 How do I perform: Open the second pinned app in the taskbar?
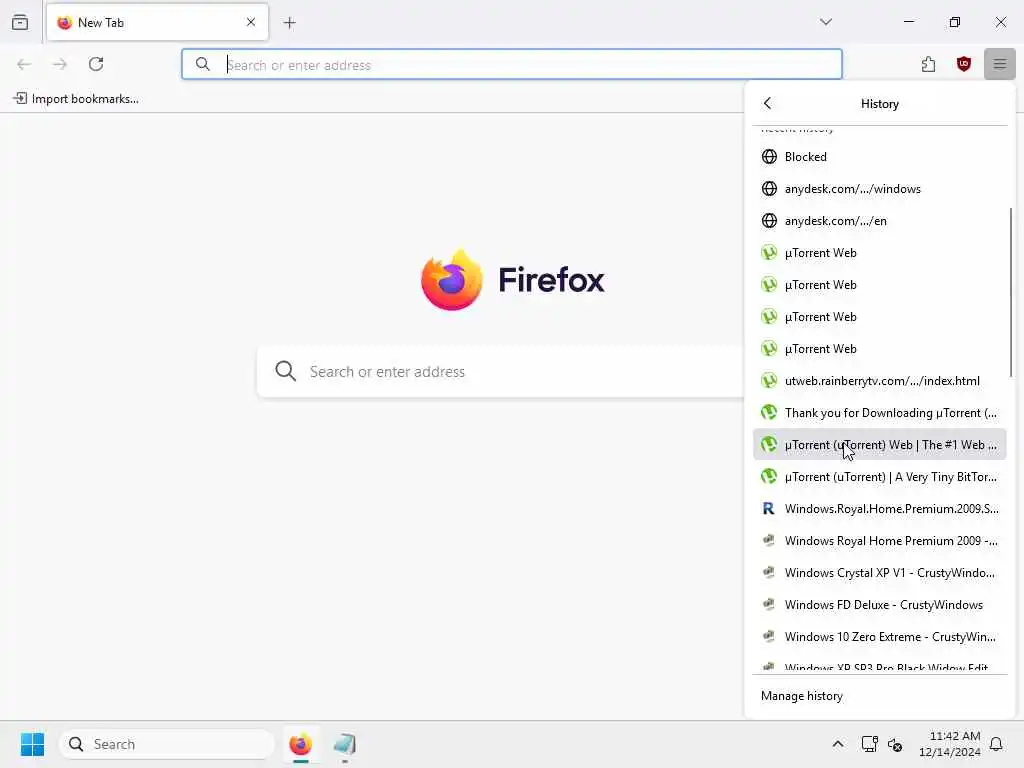click(345, 744)
